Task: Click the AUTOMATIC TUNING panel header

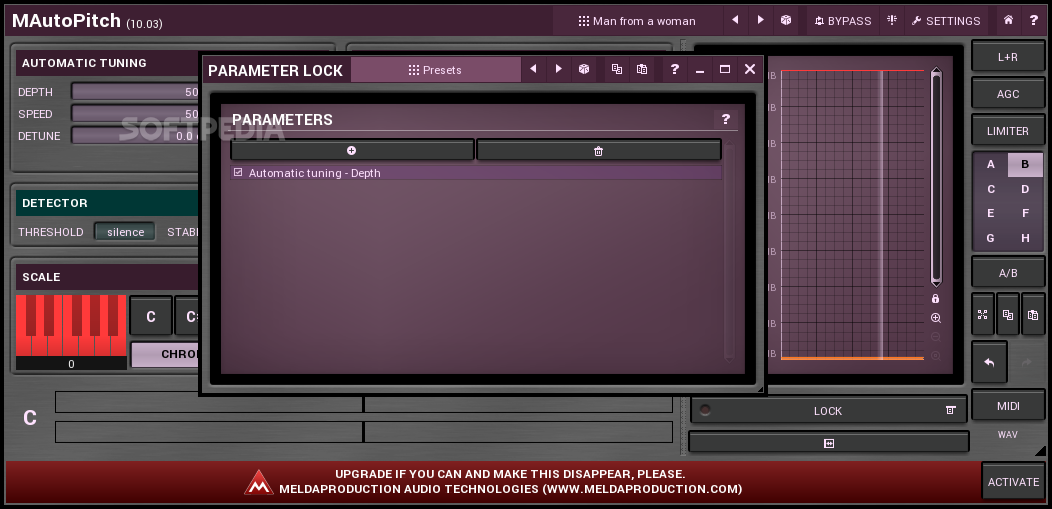Action: 107,63
